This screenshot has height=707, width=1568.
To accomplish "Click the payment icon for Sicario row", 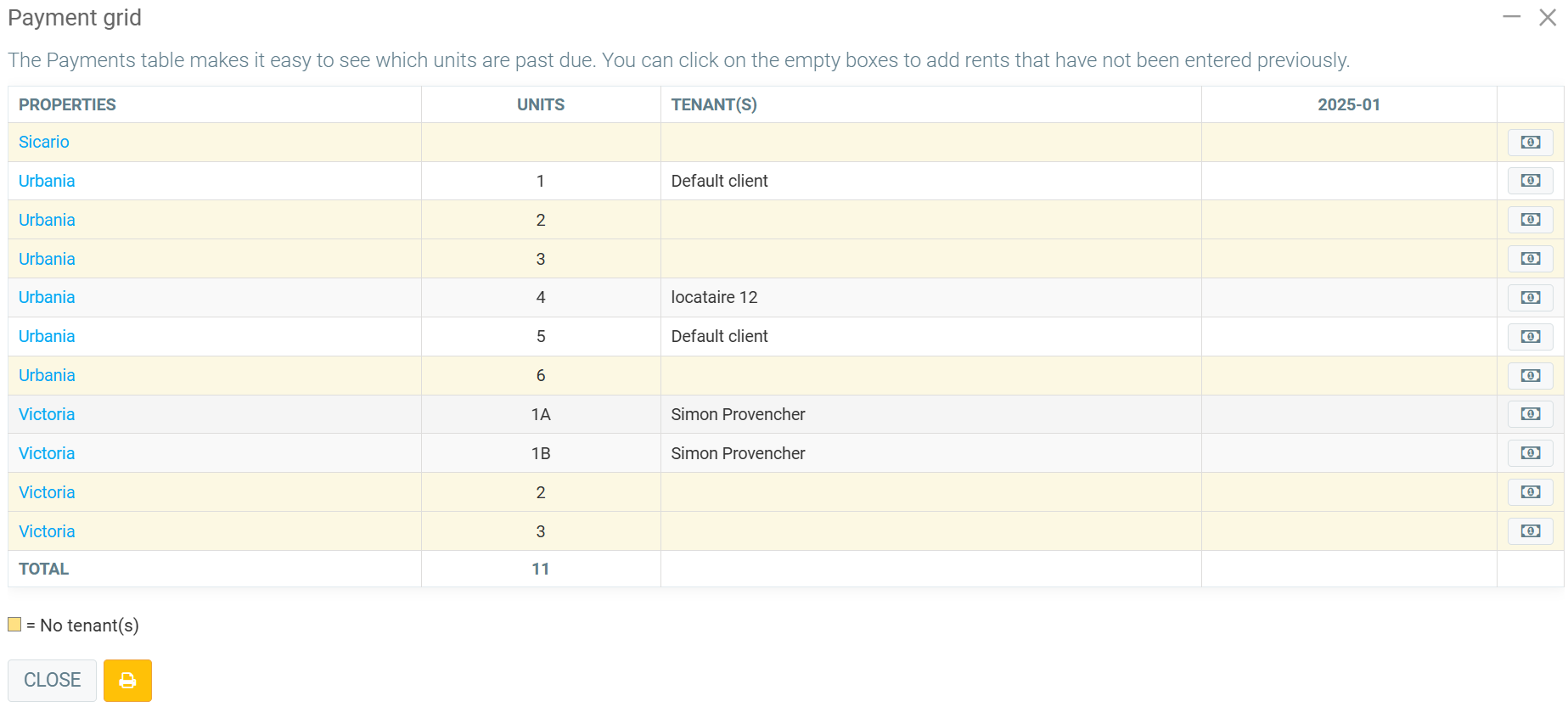I will point(1530,143).
